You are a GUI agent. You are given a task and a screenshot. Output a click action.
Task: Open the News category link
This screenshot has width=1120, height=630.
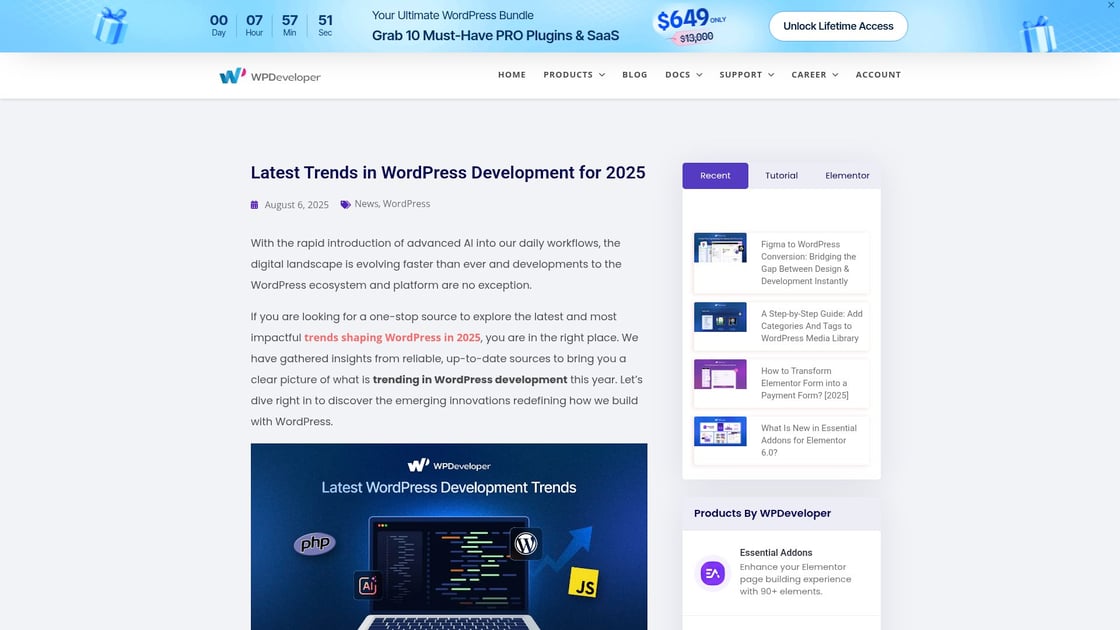coord(366,204)
